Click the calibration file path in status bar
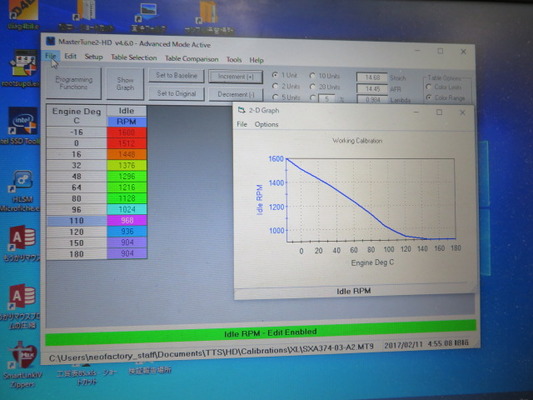 coord(211,352)
